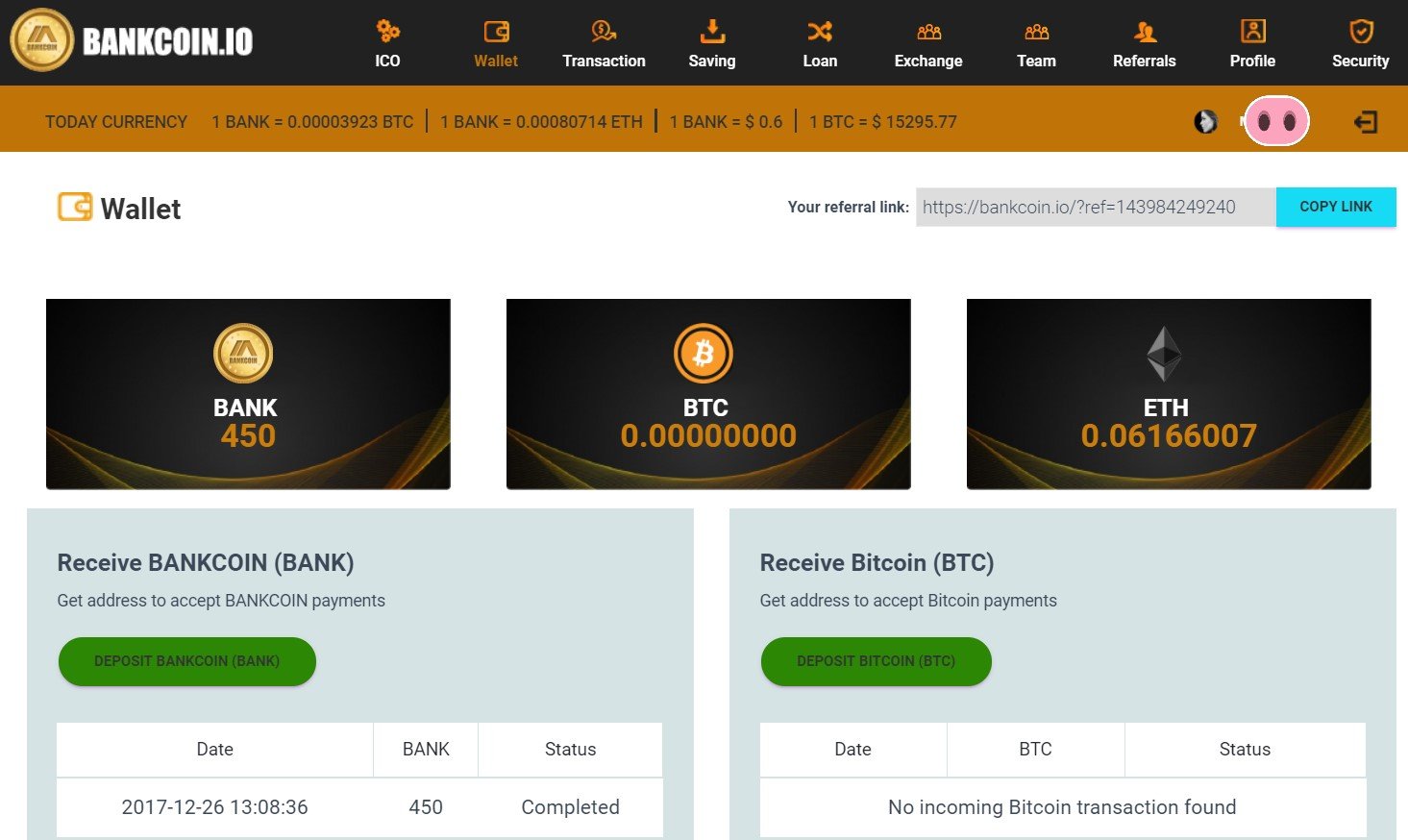This screenshot has width=1408, height=840.
Task: Click Get address to accept BANKCOIN payments
Action: (x=221, y=601)
